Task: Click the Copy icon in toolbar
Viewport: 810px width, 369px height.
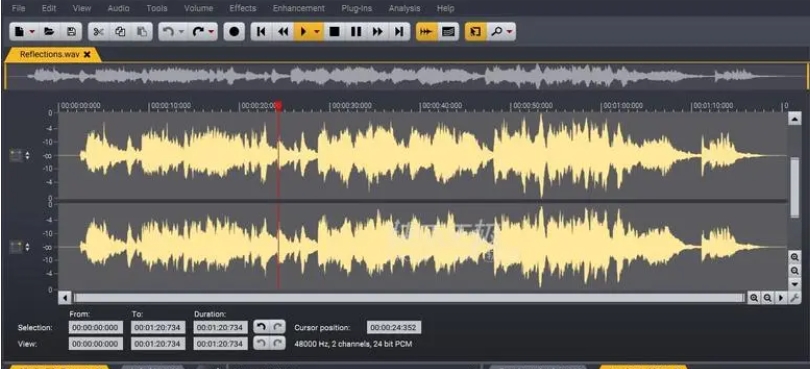Action: click(x=120, y=32)
